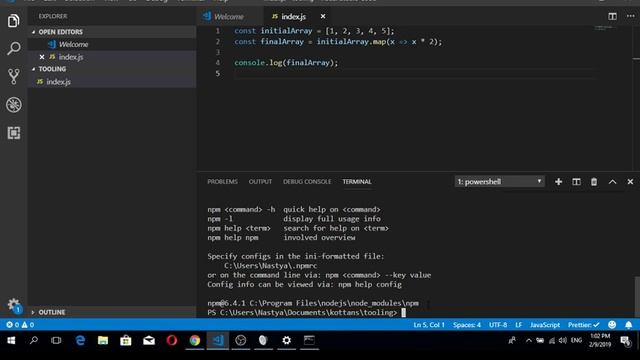Click the Prettier status bar item
This screenshot has width=640, height=360.
pyautogui.click(x=584, y=325)
